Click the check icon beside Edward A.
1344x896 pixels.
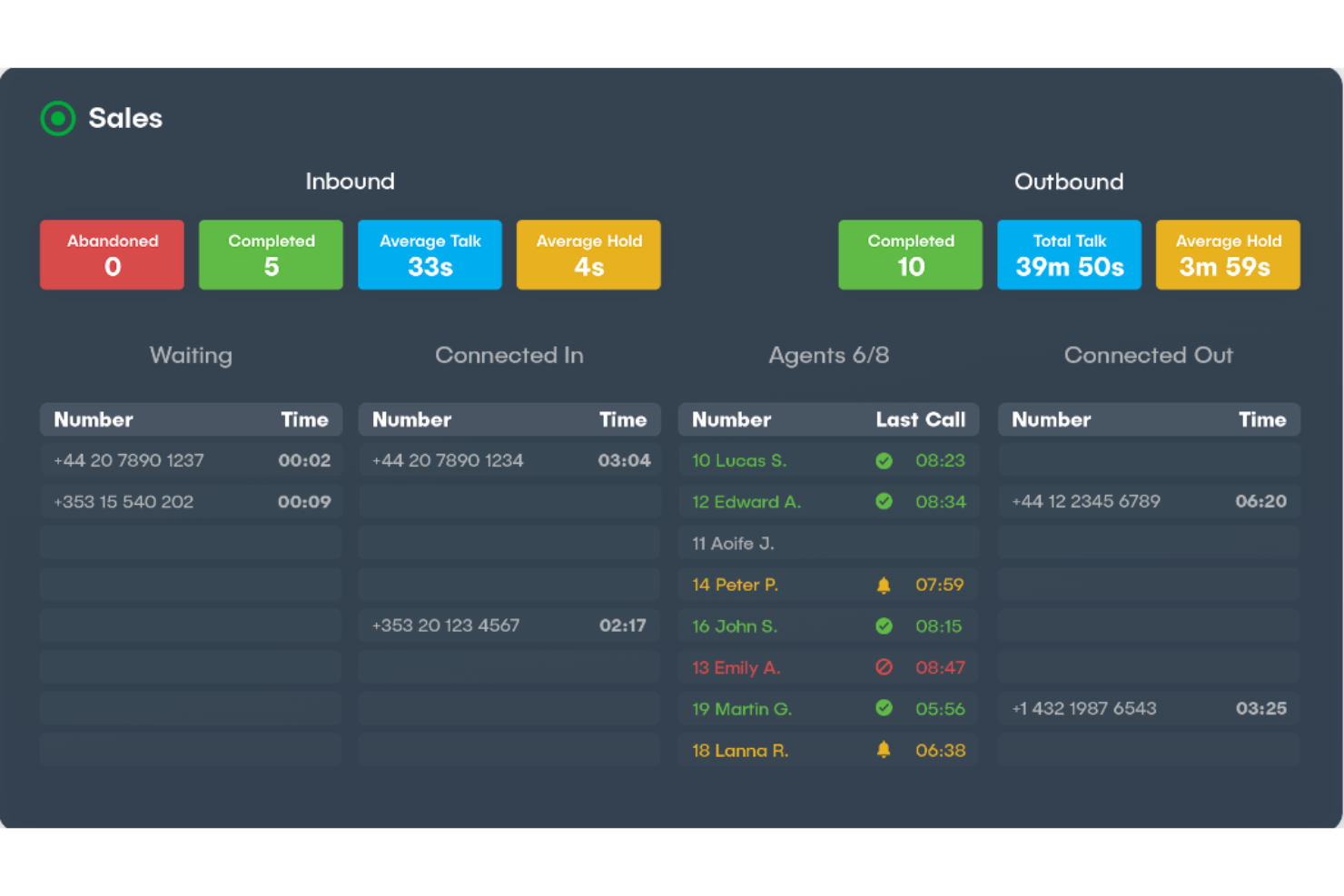click(x=884, y=501)
